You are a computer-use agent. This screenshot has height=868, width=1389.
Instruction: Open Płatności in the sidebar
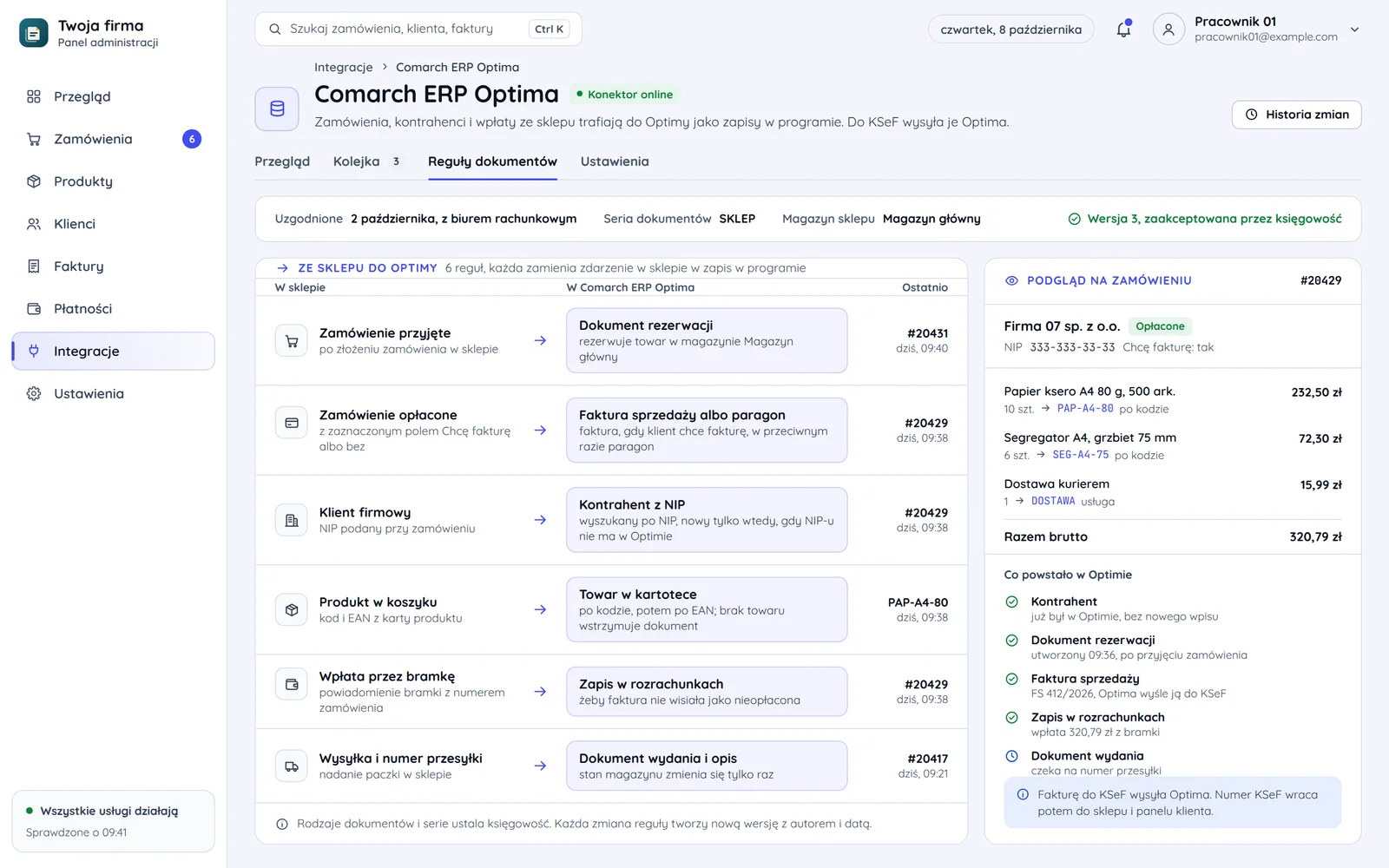tap(113, 309)
